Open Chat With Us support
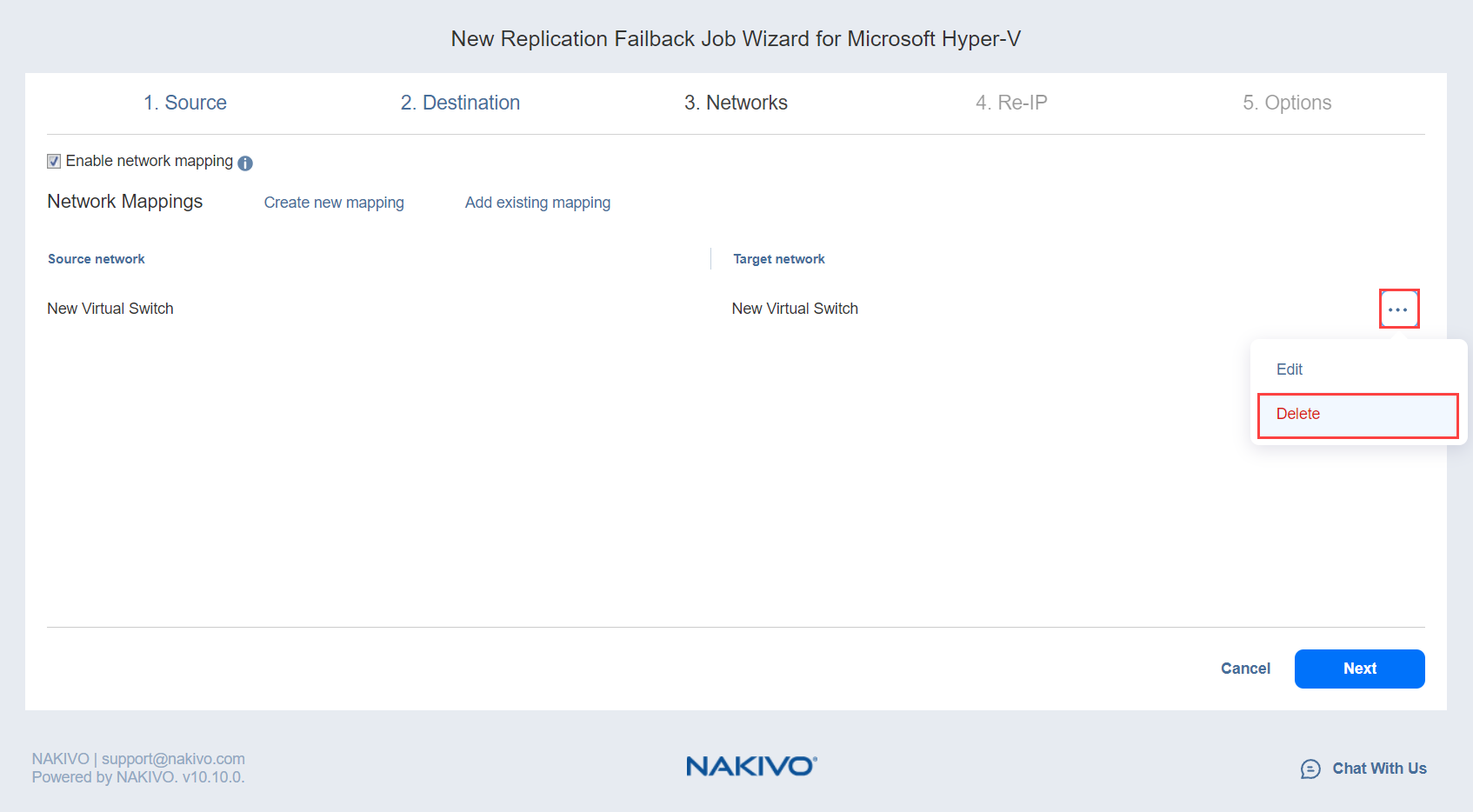The image size is (1473, 812). pos(1379,769)
